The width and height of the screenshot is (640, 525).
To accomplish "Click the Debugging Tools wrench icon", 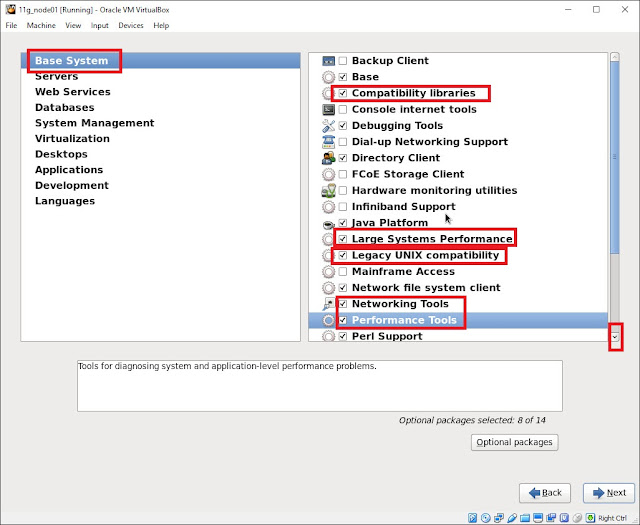I will pyautogui.click(x=329, y=126).
